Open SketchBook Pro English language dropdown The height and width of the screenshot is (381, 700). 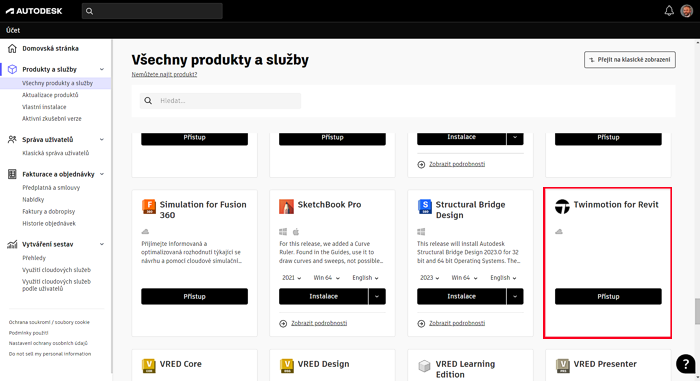coord(365,278)
